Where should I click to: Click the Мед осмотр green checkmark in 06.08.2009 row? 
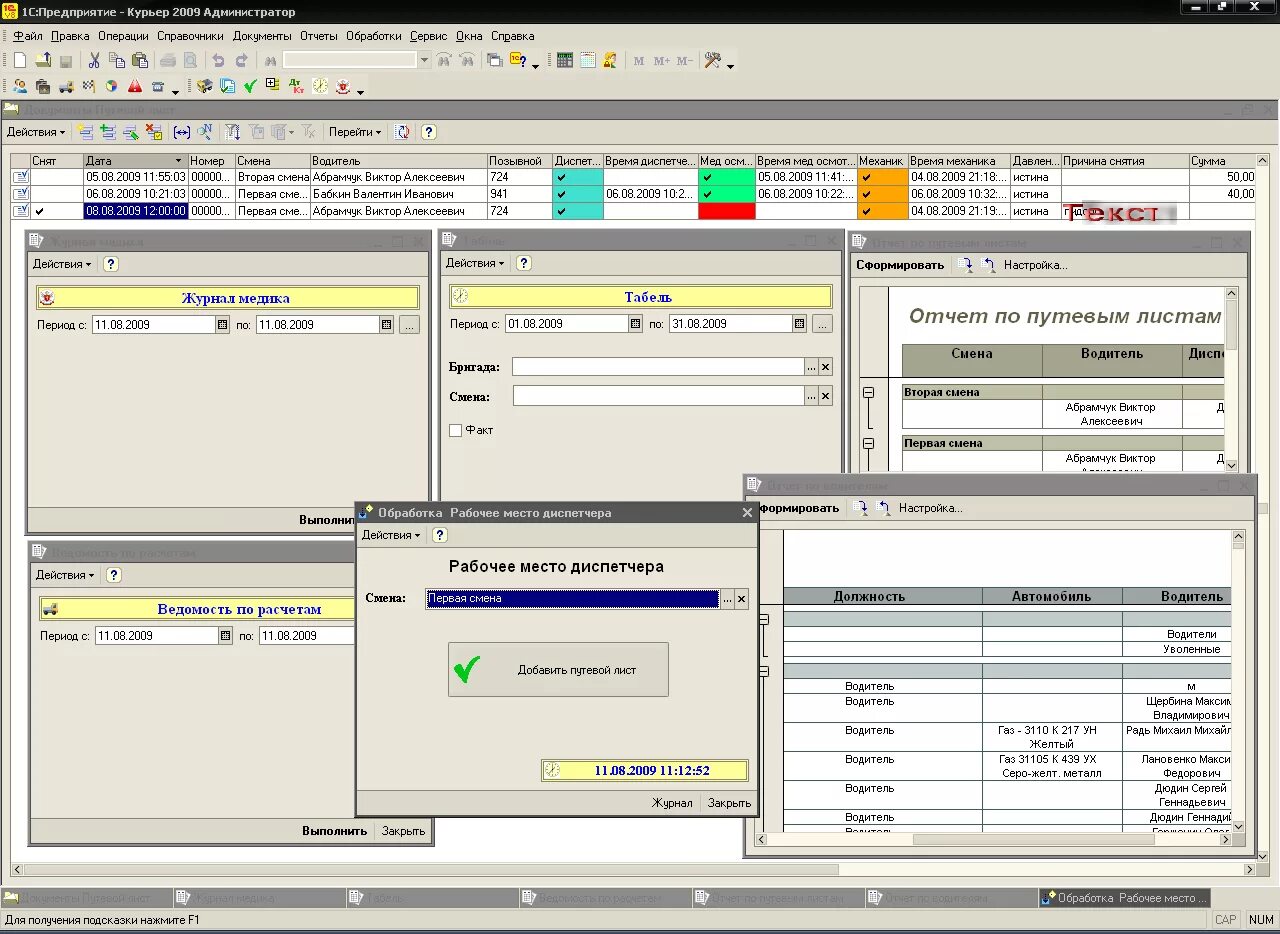click(708, 195)
